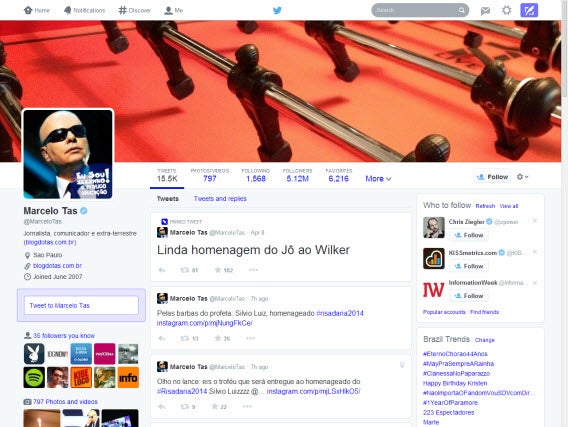The image size is (568, 427).
Task: Open the #Risadaria2014 hashtag in third tweet
Action: tap(182, 391)
